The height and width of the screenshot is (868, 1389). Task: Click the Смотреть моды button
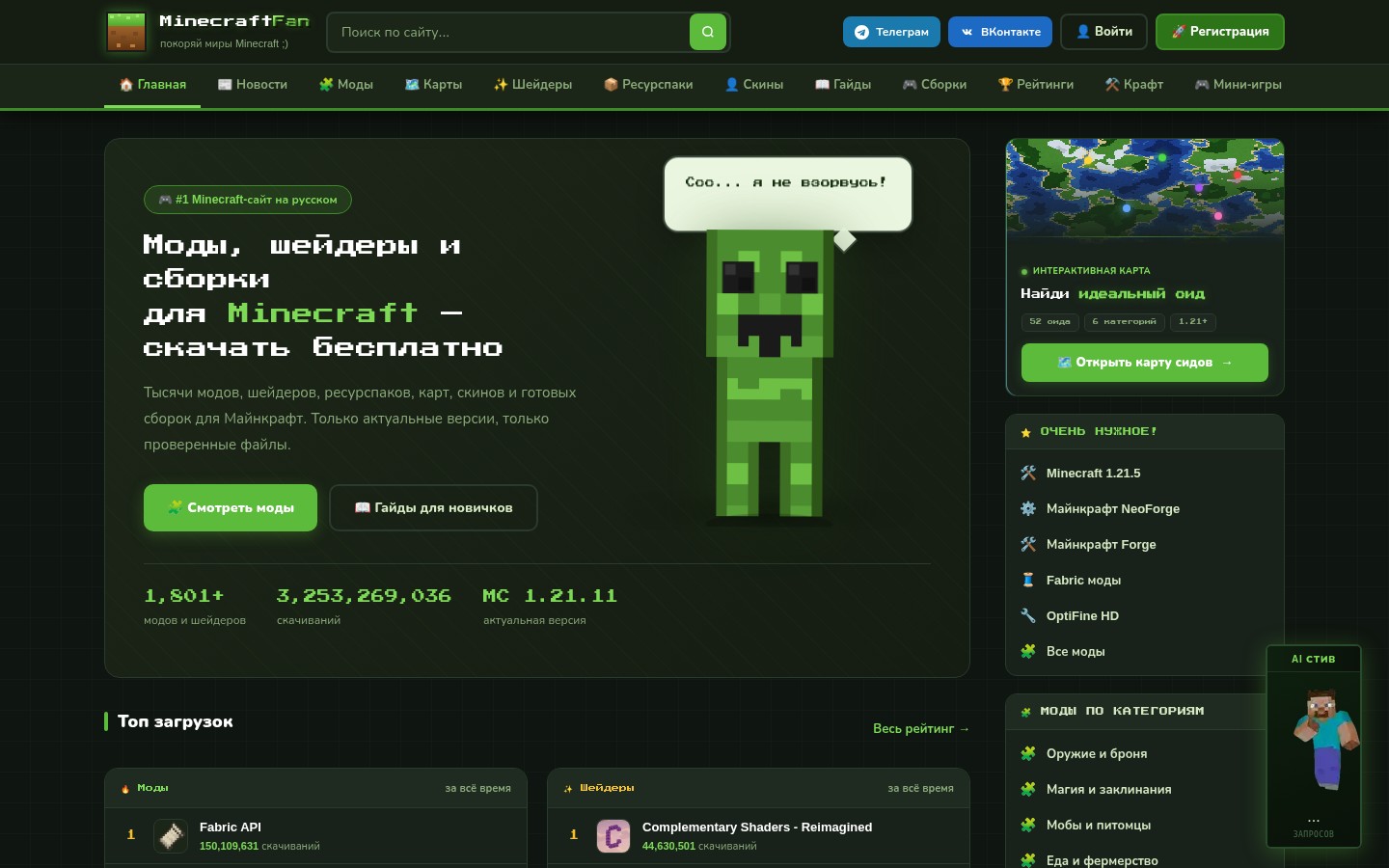[x=231, y=507]
